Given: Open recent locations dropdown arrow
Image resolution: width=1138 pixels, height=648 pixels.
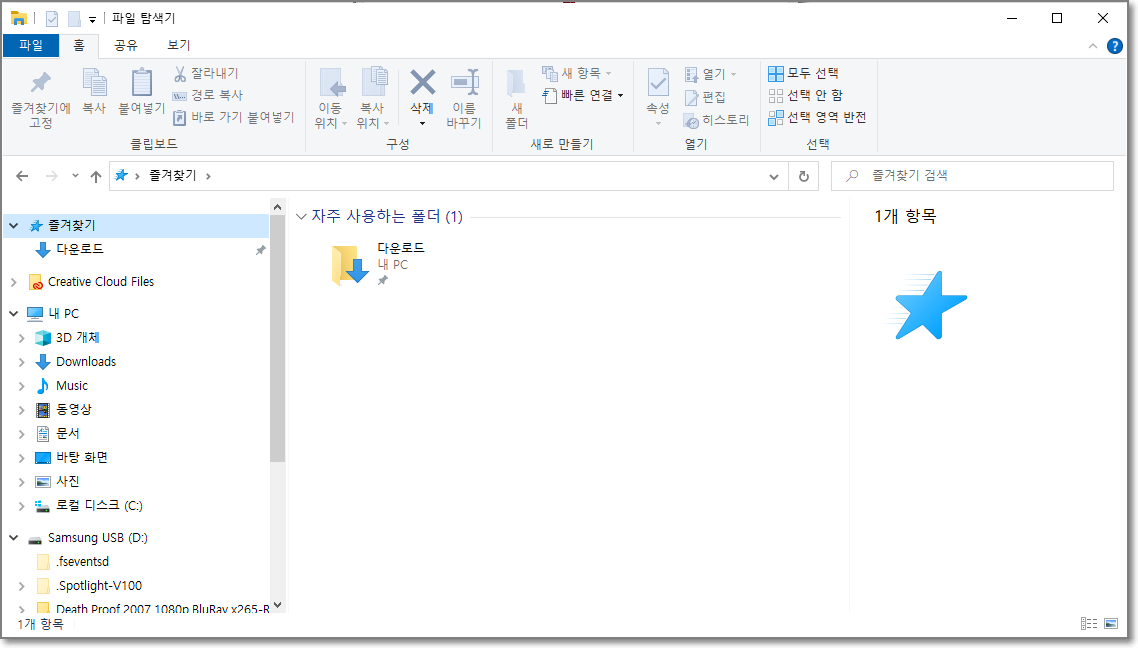Looking at the screenshot, I should pyautogui.click(x=75, y=176).
